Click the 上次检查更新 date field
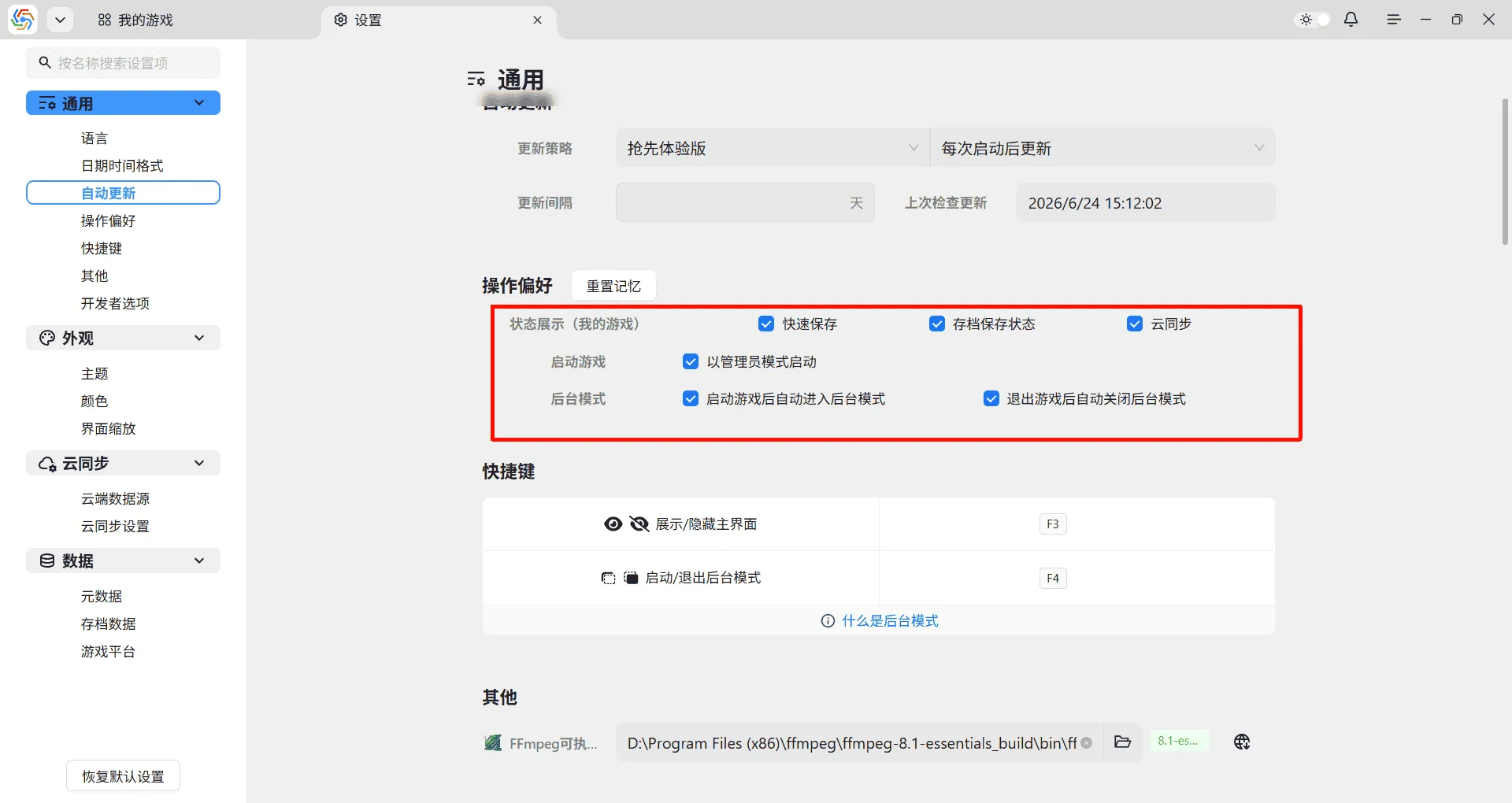Screen dimensions: 1512x803 (x=1146, y=202)
